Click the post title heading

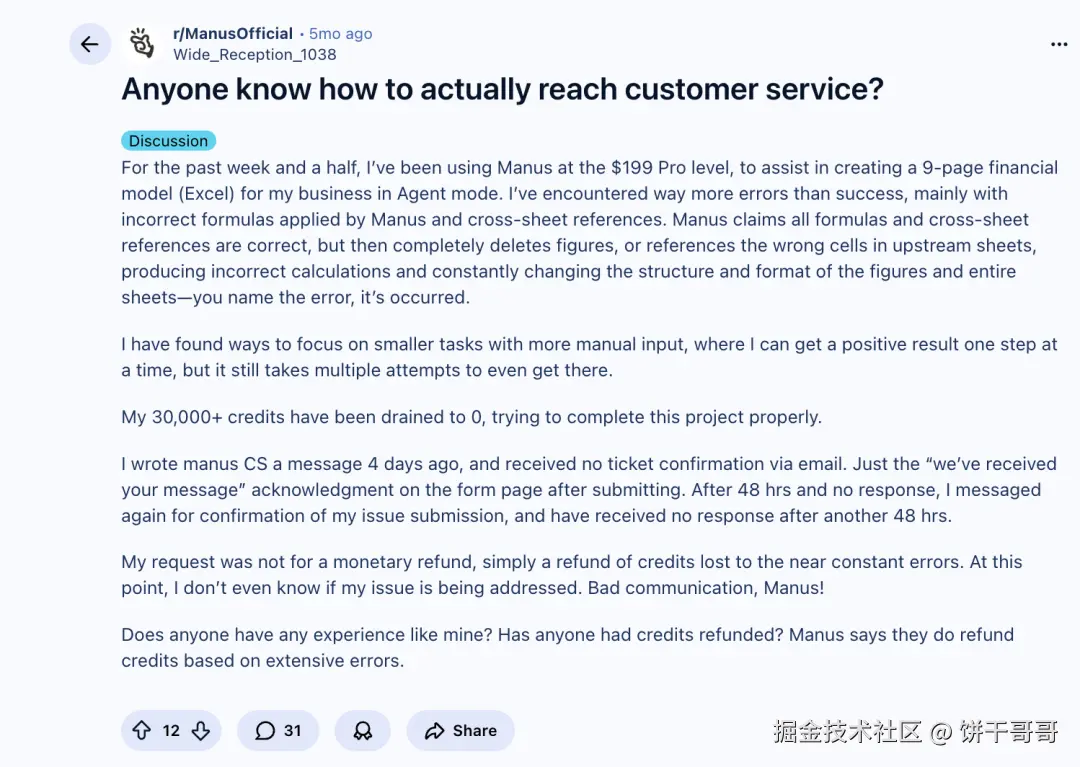point(502,90)
